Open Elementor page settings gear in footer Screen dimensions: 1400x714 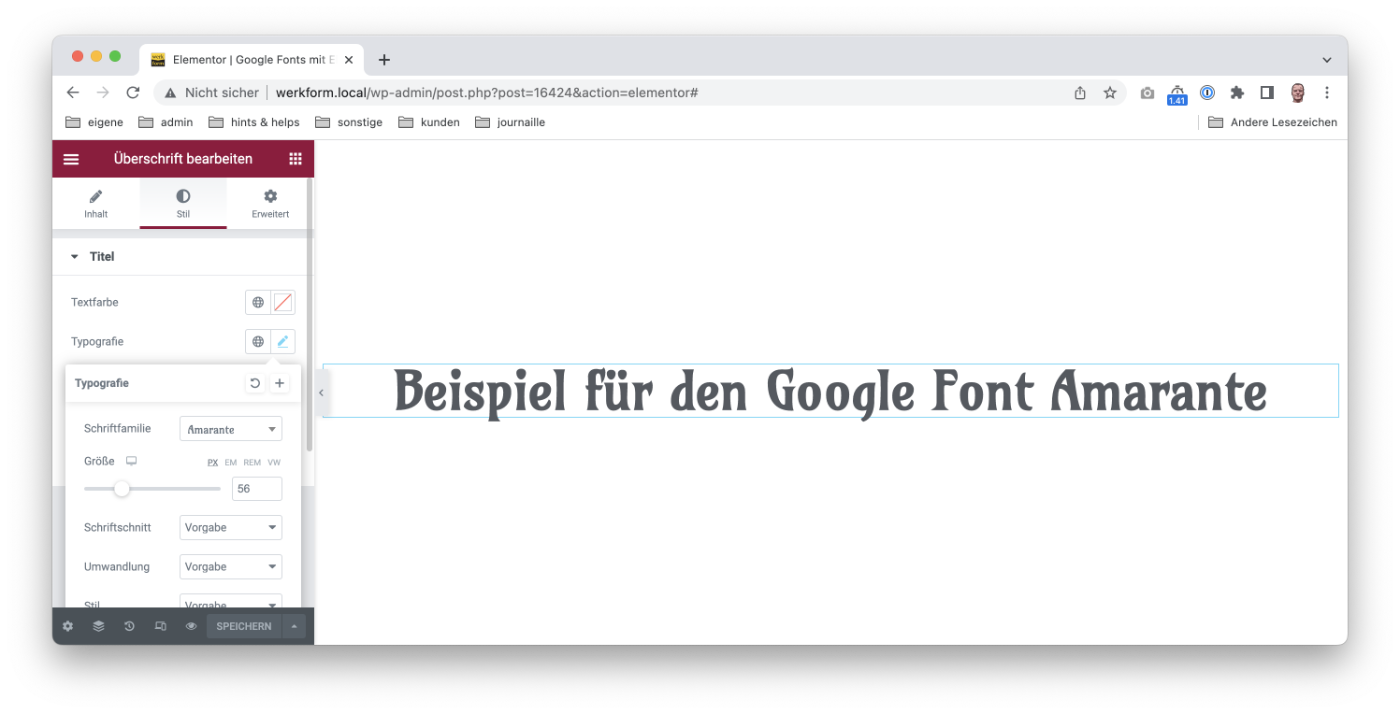tap(68, 626)
